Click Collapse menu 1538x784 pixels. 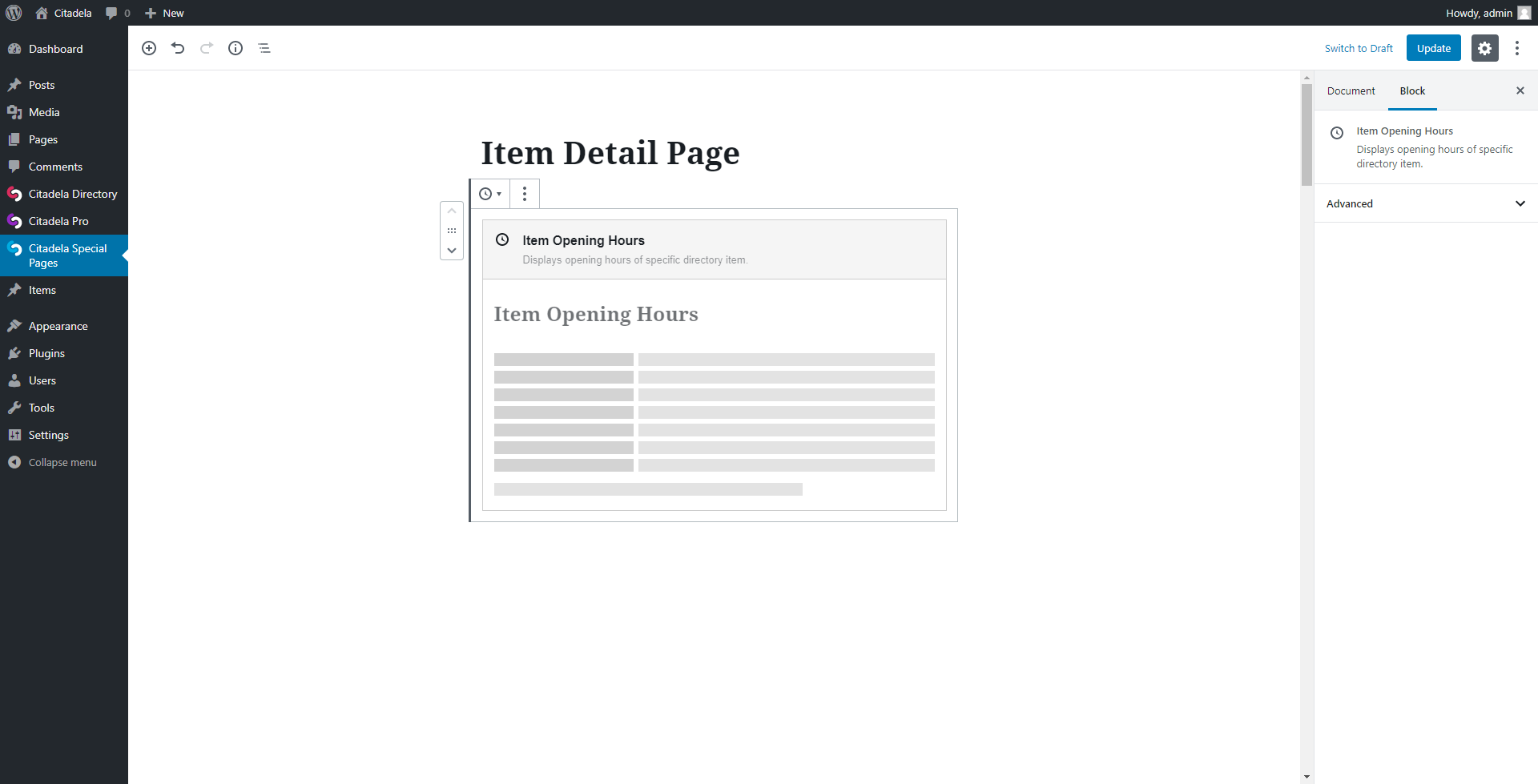click(x=64, y=462)
